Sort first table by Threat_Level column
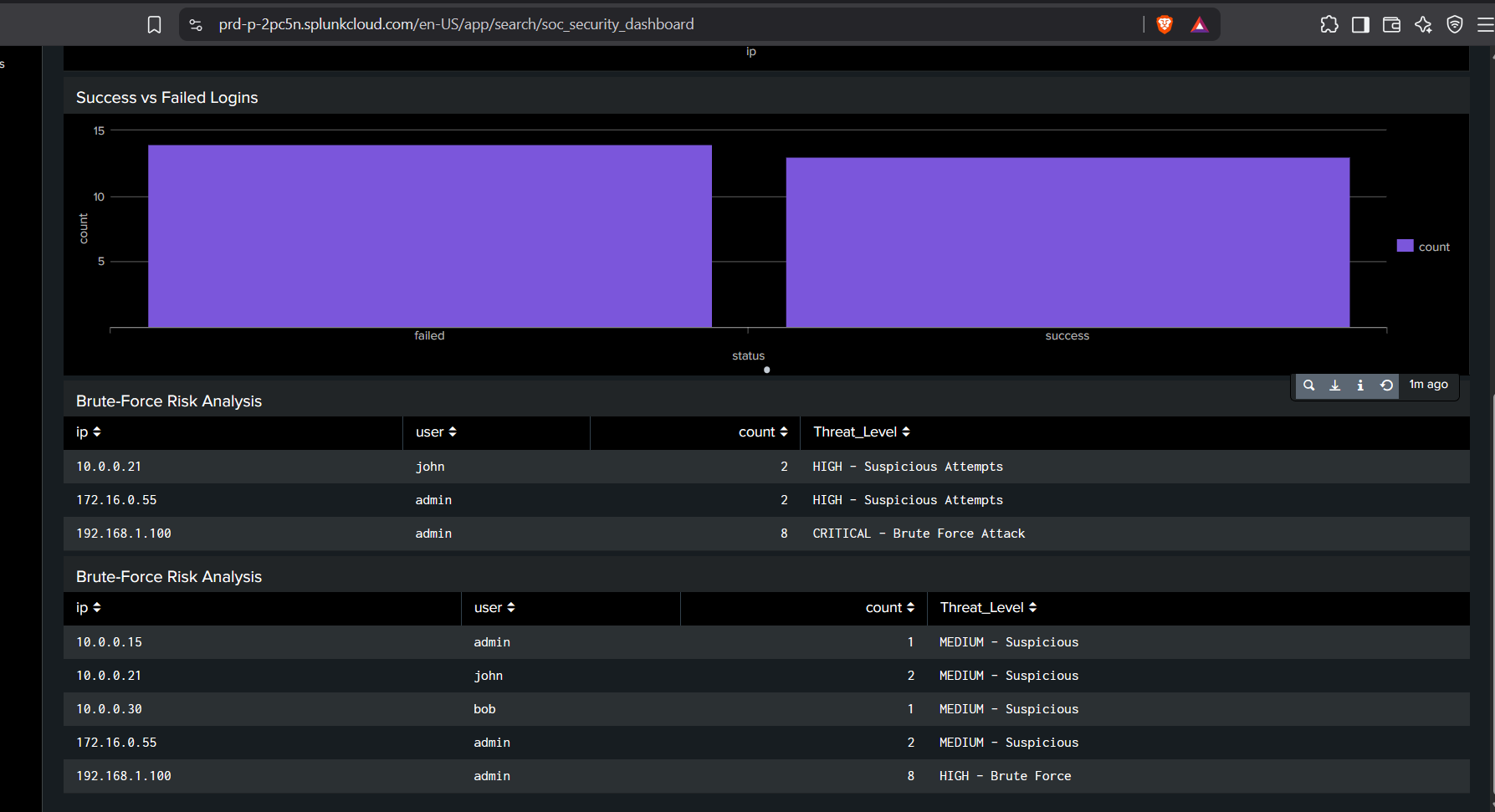Viewport: 1495px width, 812px height. (862, 432)
